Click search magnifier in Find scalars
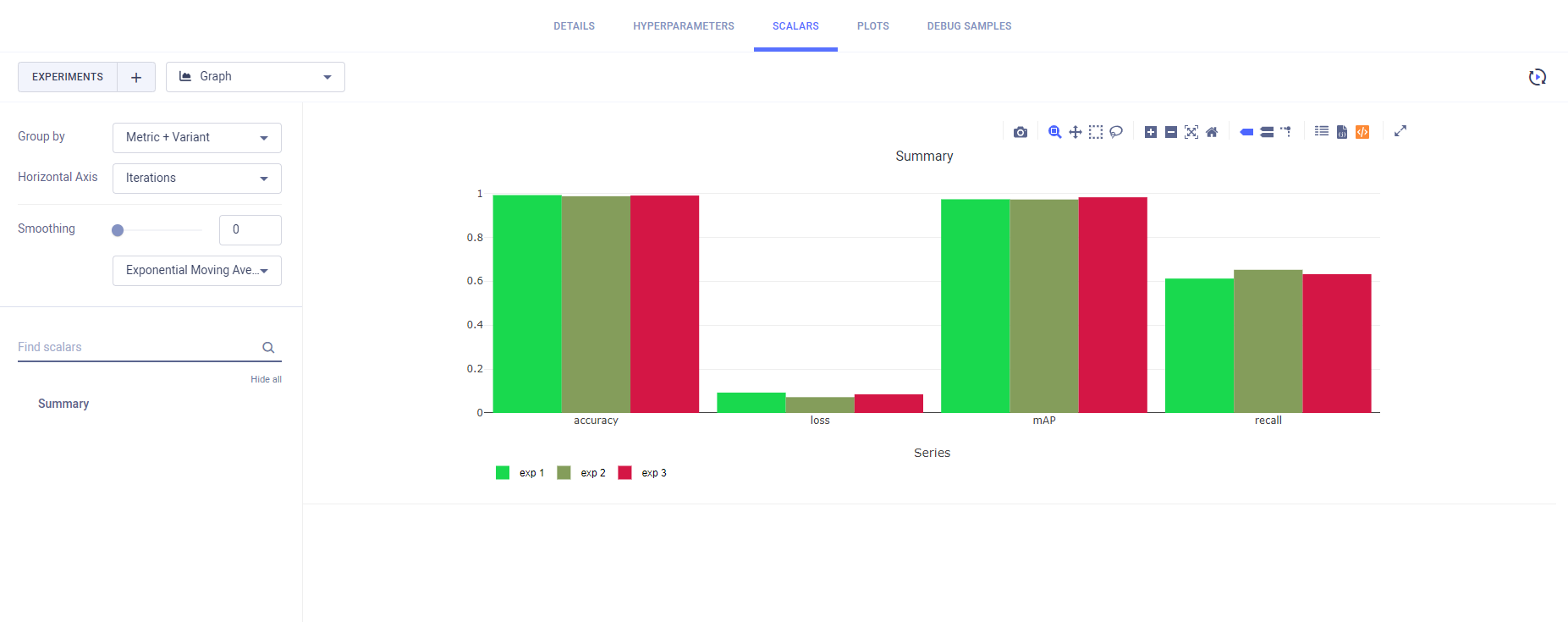The height and width of the screenshot is (622, 1568). (268, 348)
